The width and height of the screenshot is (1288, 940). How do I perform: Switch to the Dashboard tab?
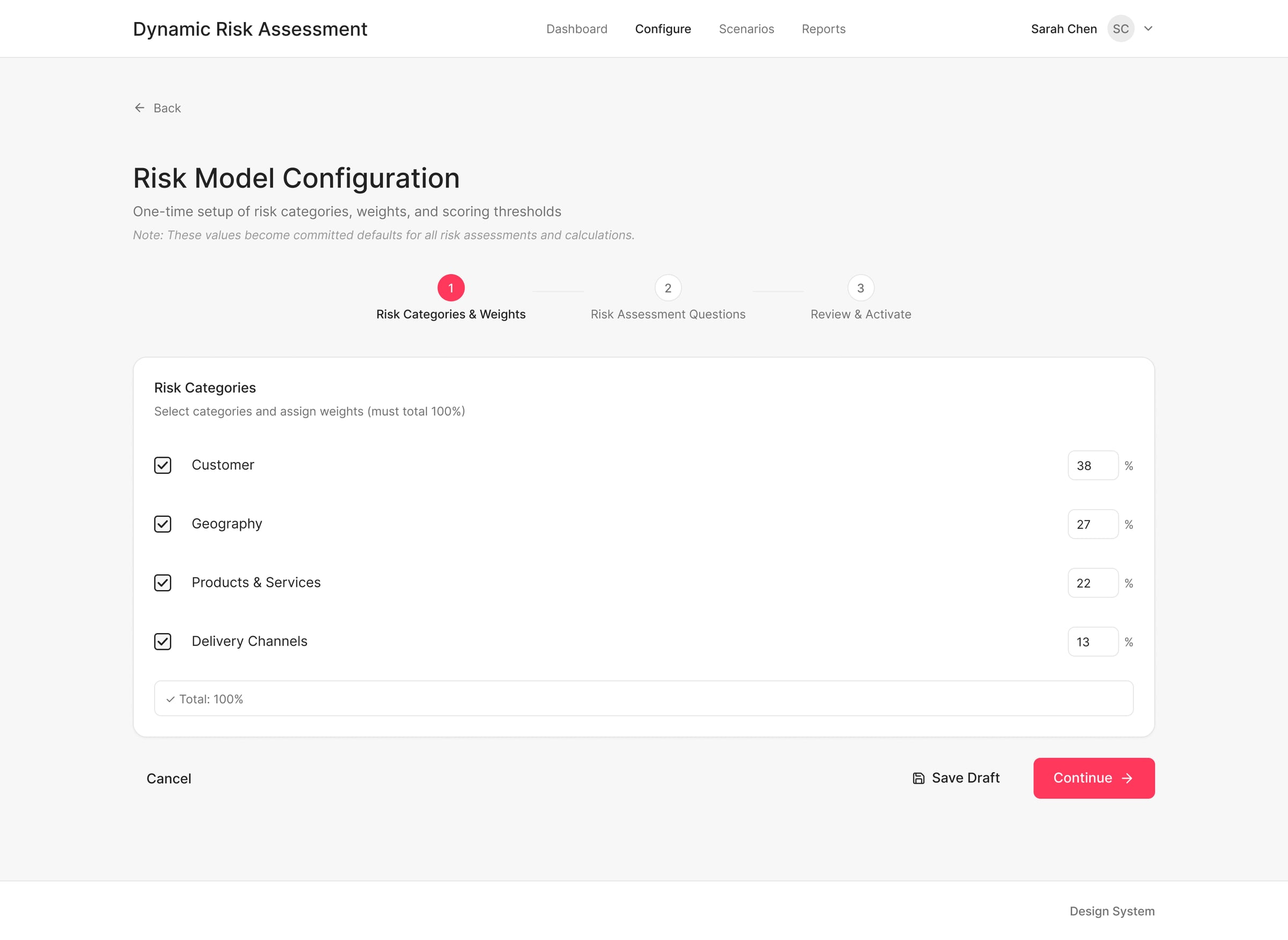576,28
